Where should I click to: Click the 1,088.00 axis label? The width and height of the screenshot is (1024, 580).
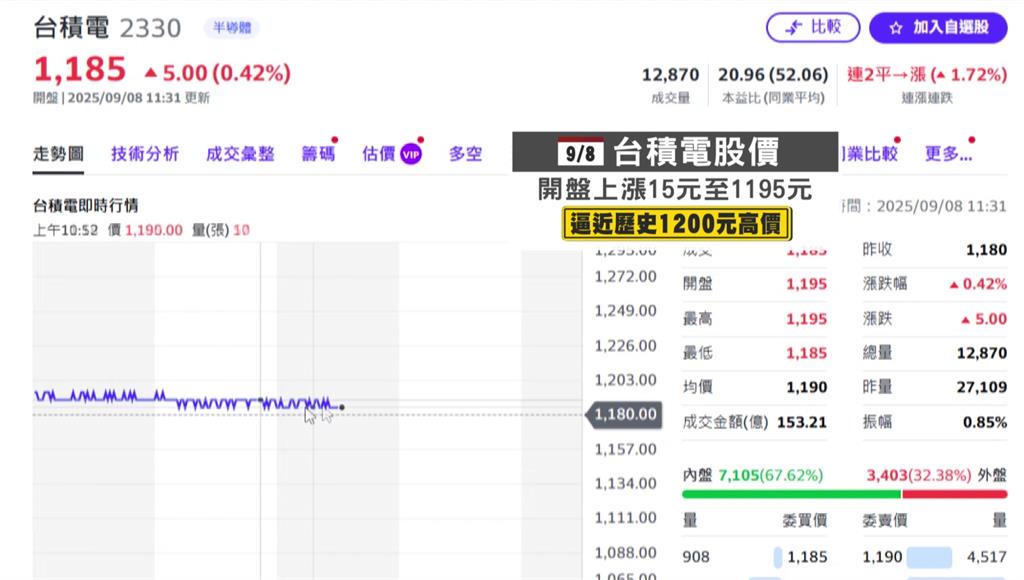(625, 553)
